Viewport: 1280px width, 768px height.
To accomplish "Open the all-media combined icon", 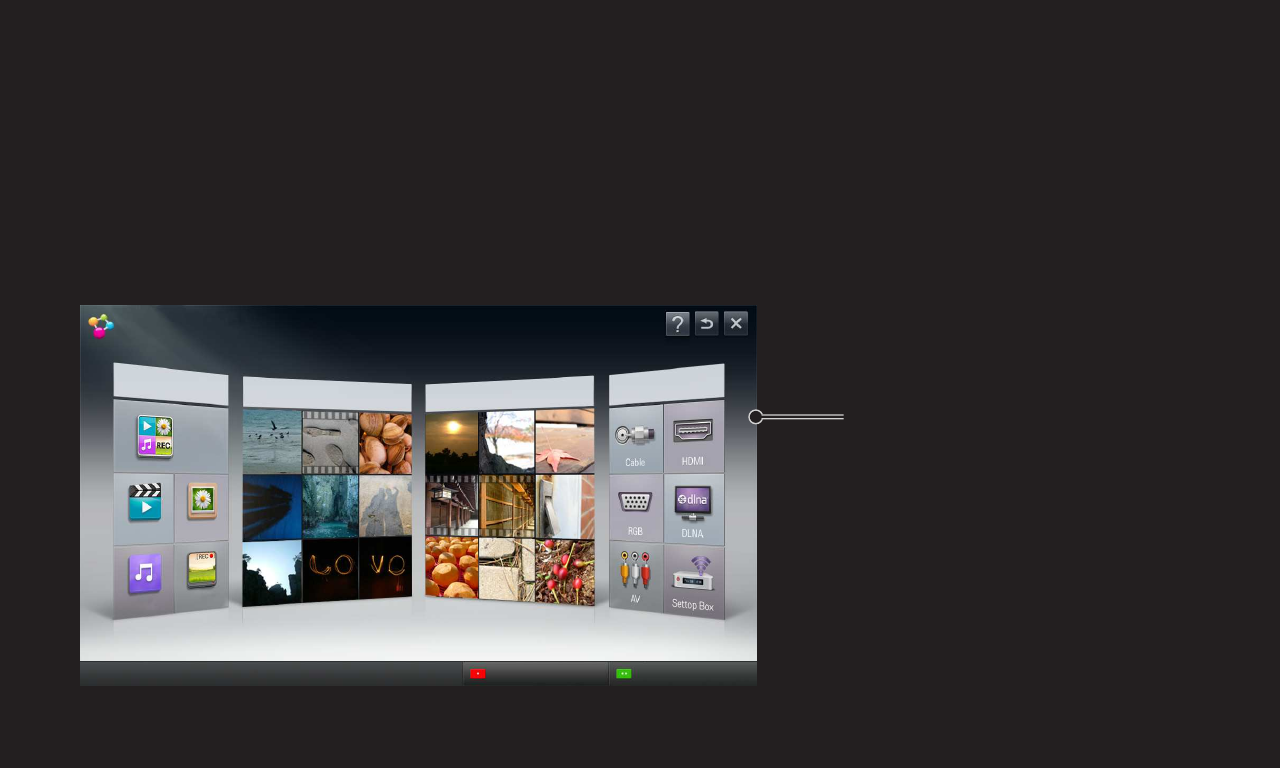I will (x=155, y=437).
